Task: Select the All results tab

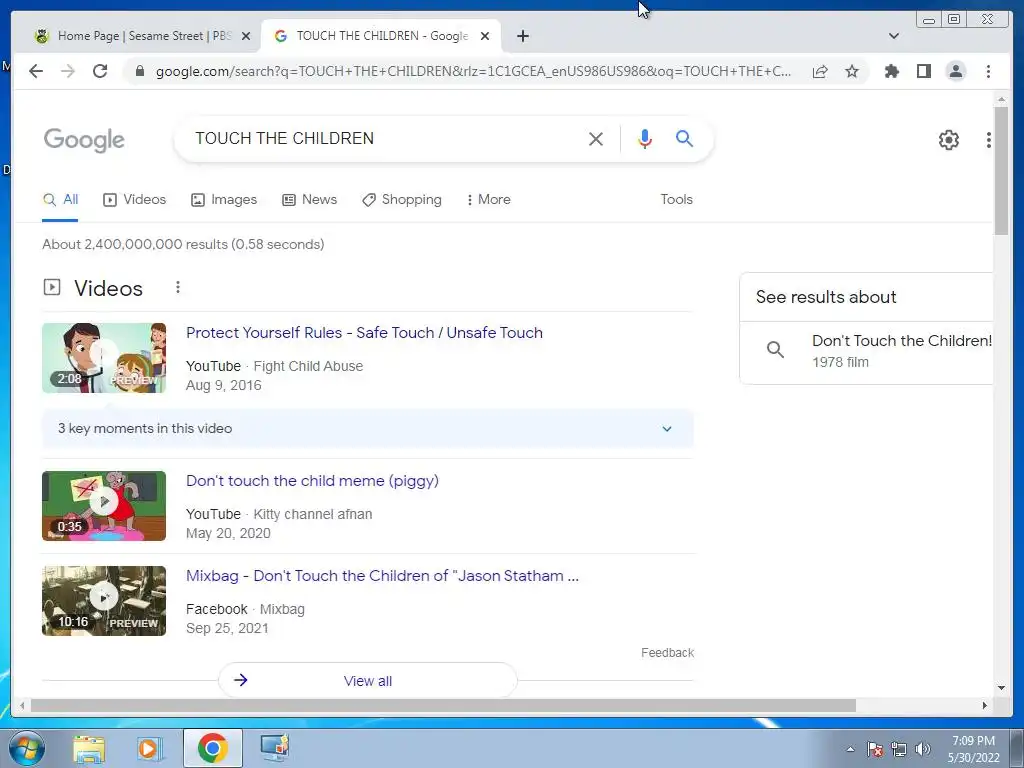Action: [x=60, y=199]
